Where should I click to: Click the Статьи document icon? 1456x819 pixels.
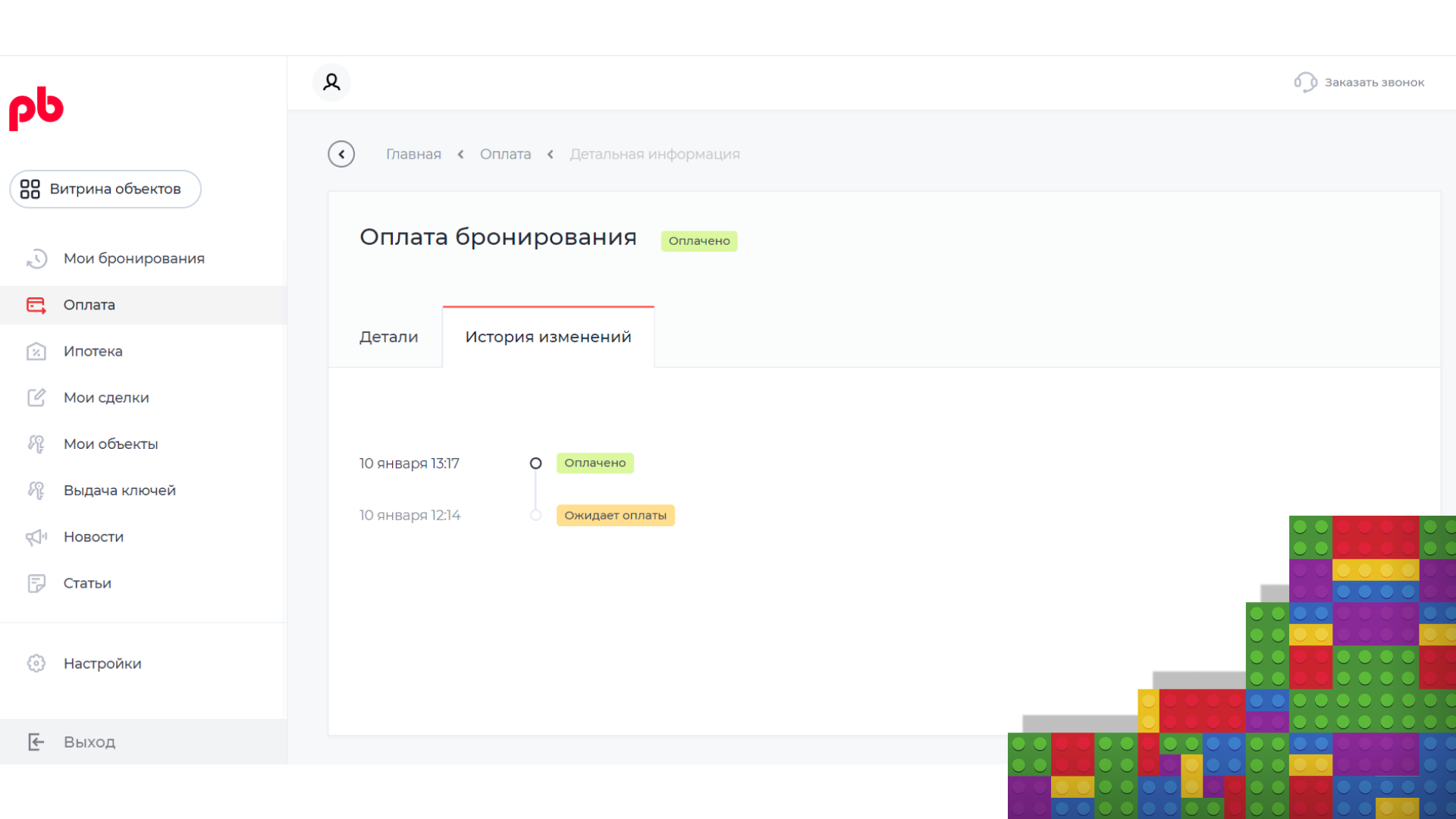[x=36, y=583]
